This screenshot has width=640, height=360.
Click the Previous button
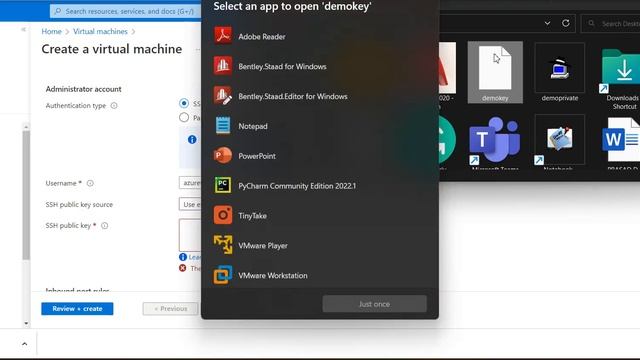point(170,309)
